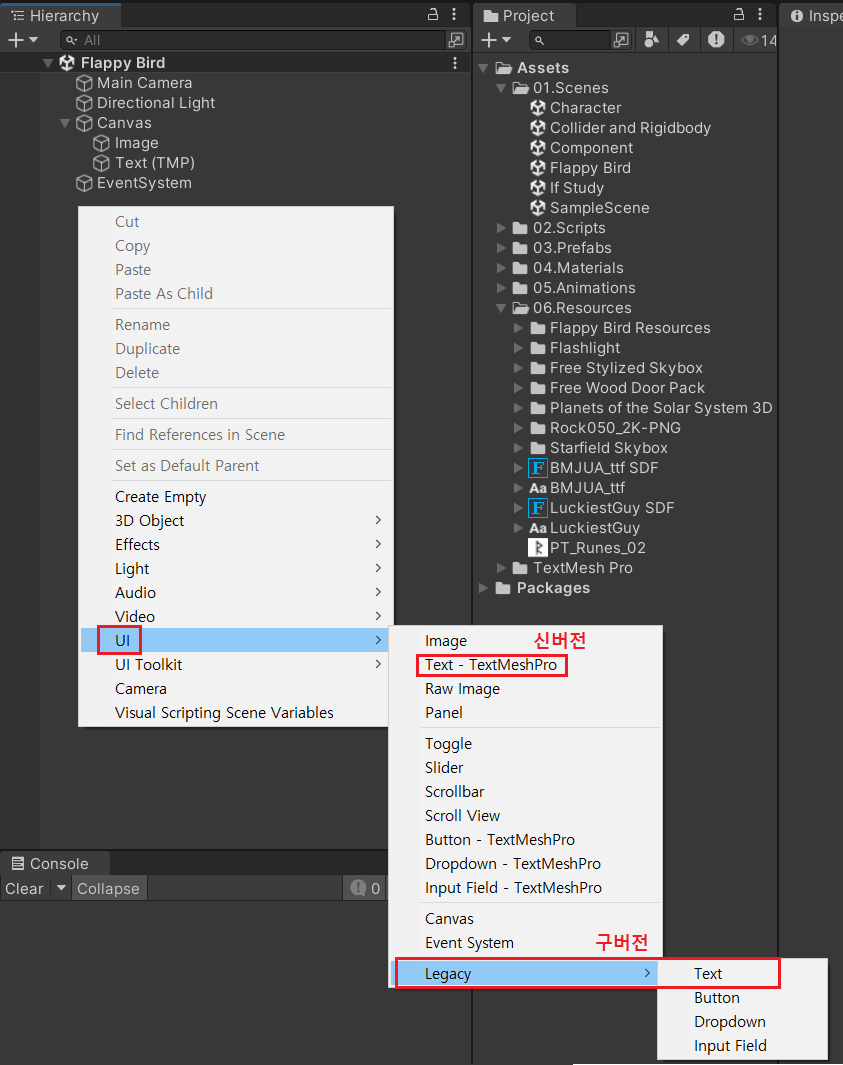Open the UI Toolkit submenu

[235, 664]
